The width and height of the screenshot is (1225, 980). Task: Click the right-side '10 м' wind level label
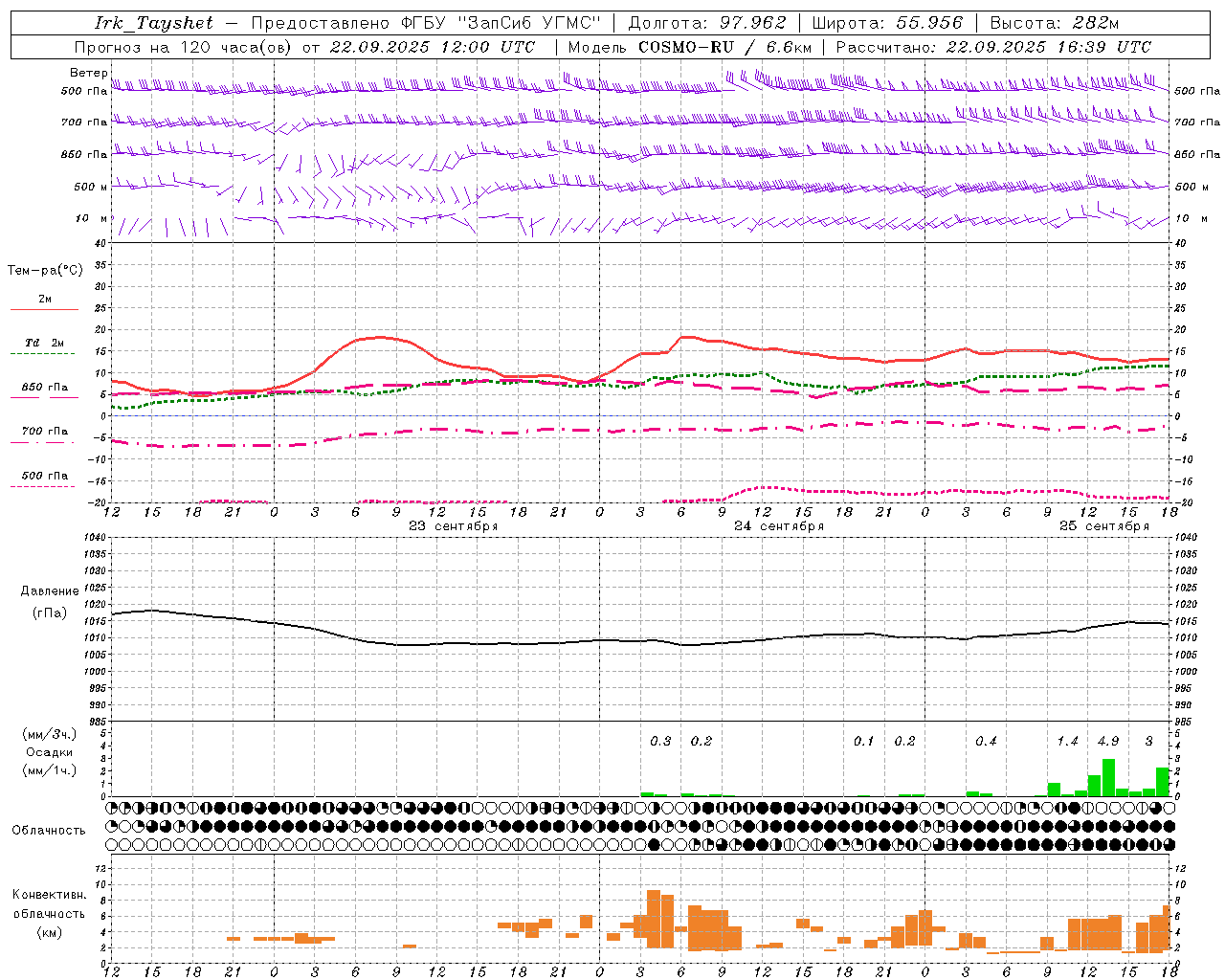[x=1192, y=218]
